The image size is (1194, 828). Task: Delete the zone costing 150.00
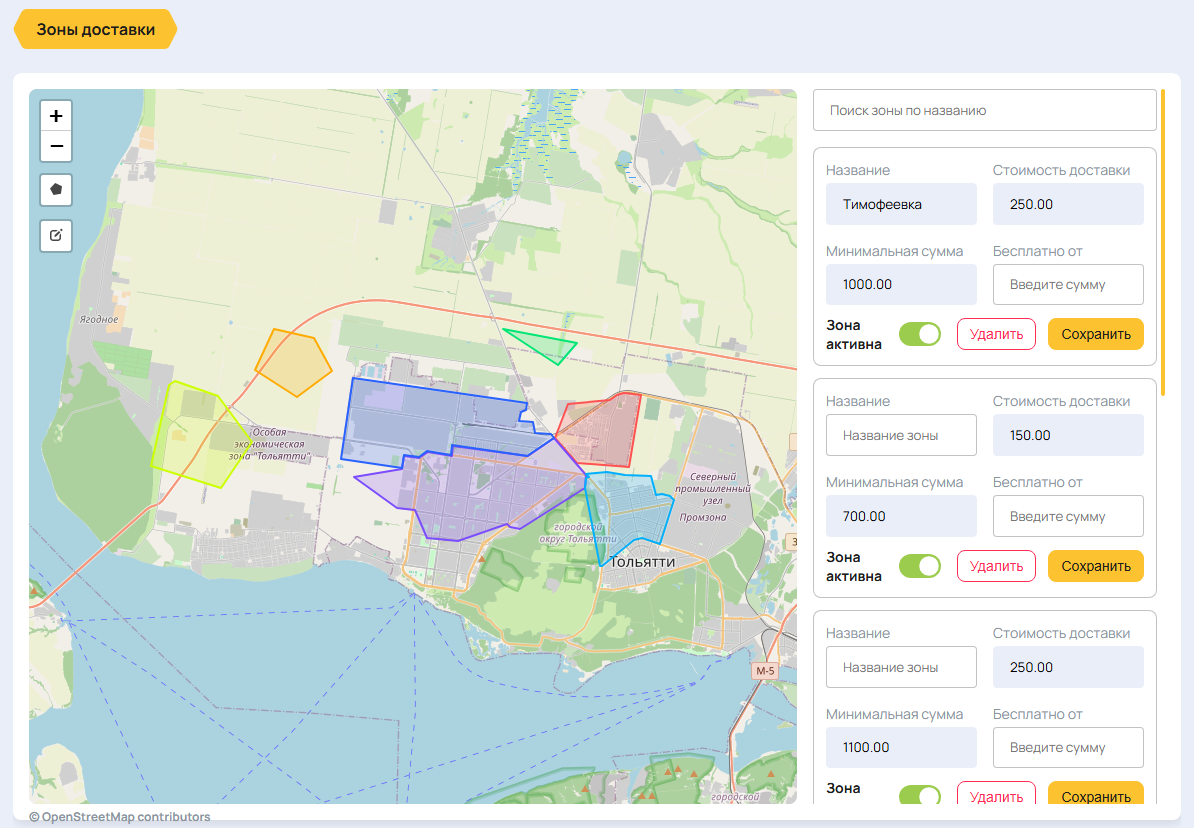coord(996,566)
